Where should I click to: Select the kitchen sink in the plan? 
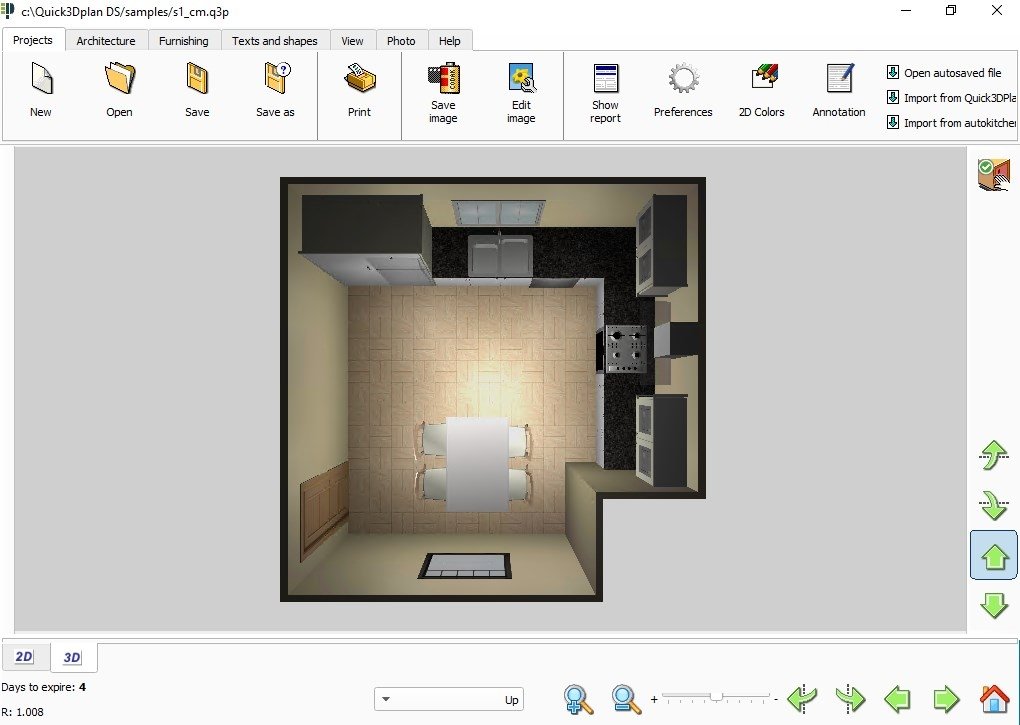coord(500,256)
